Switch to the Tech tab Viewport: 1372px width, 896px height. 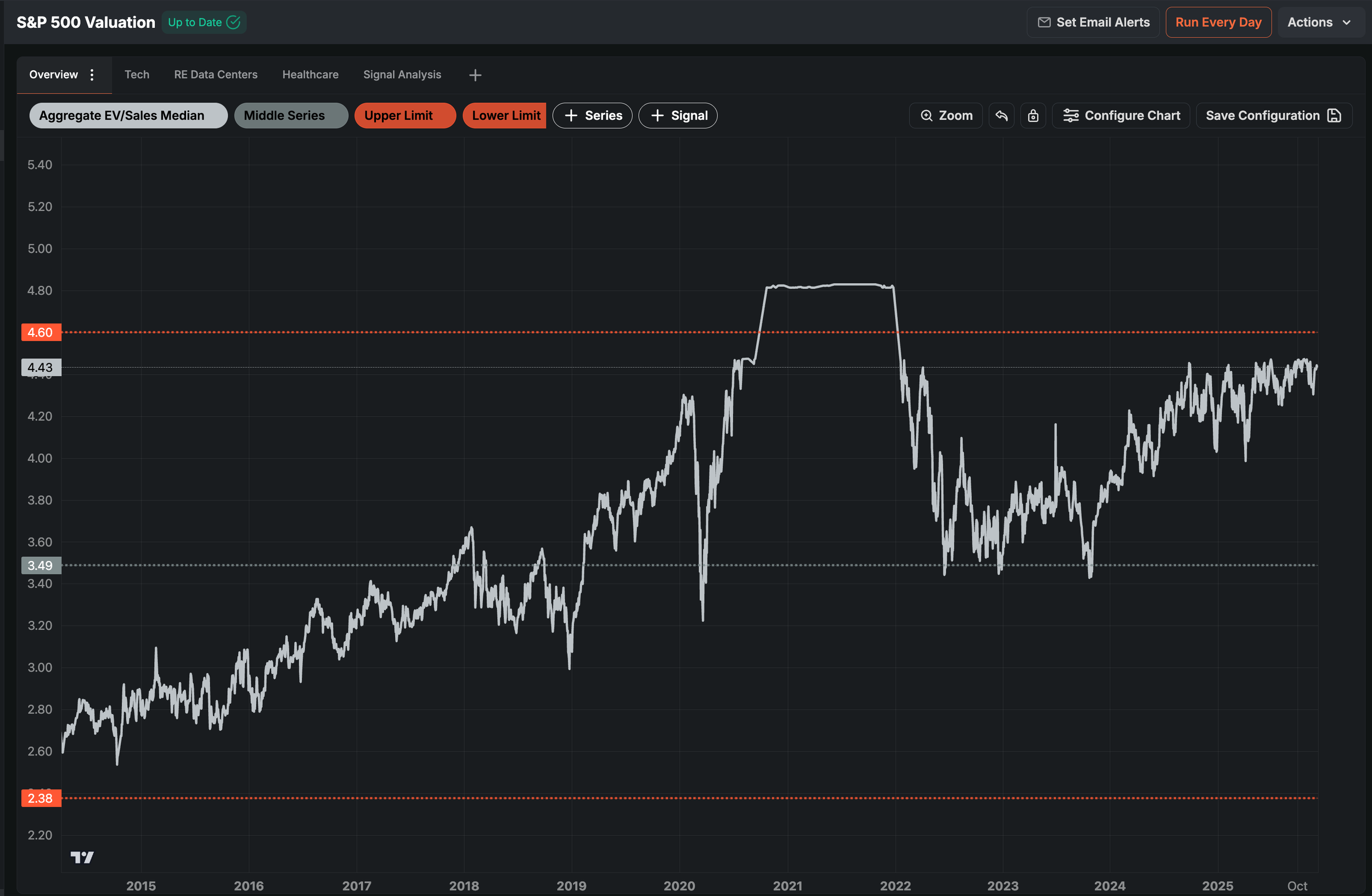tap(137, 74)
